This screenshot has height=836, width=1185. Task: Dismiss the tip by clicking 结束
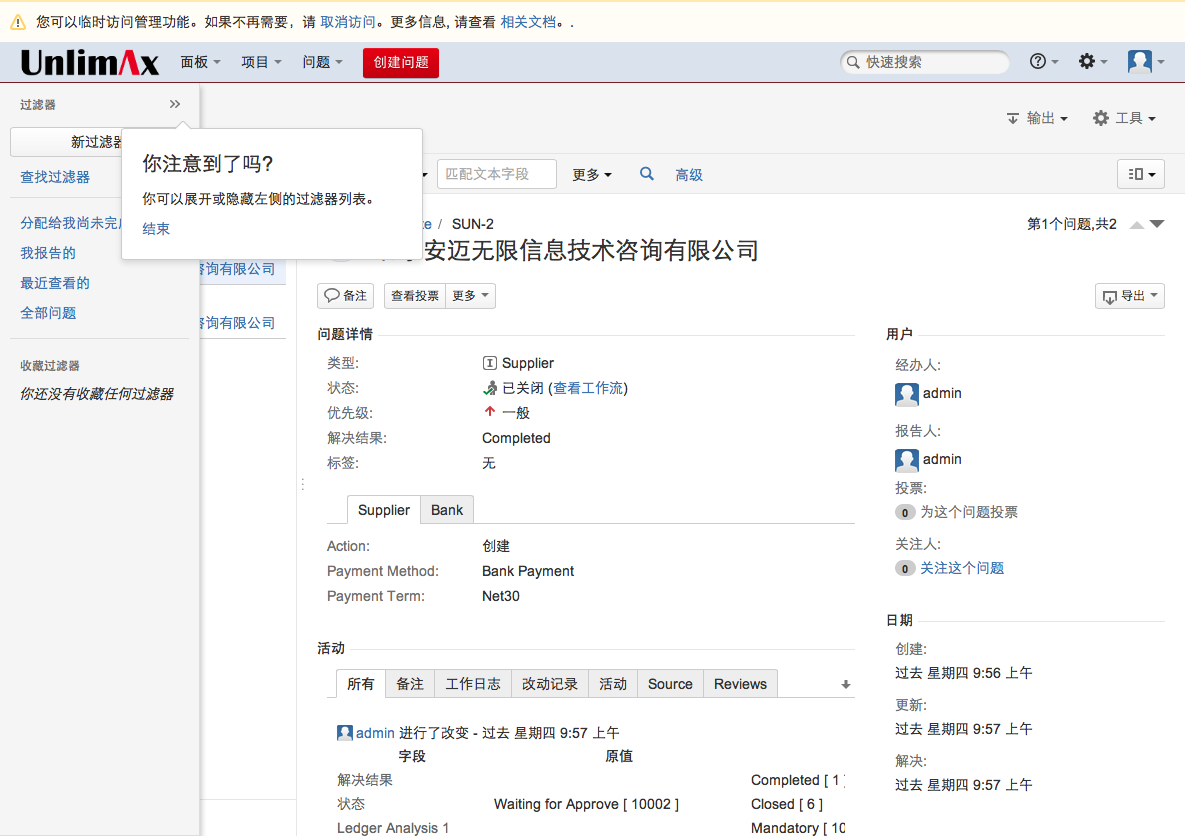[156, 229]
